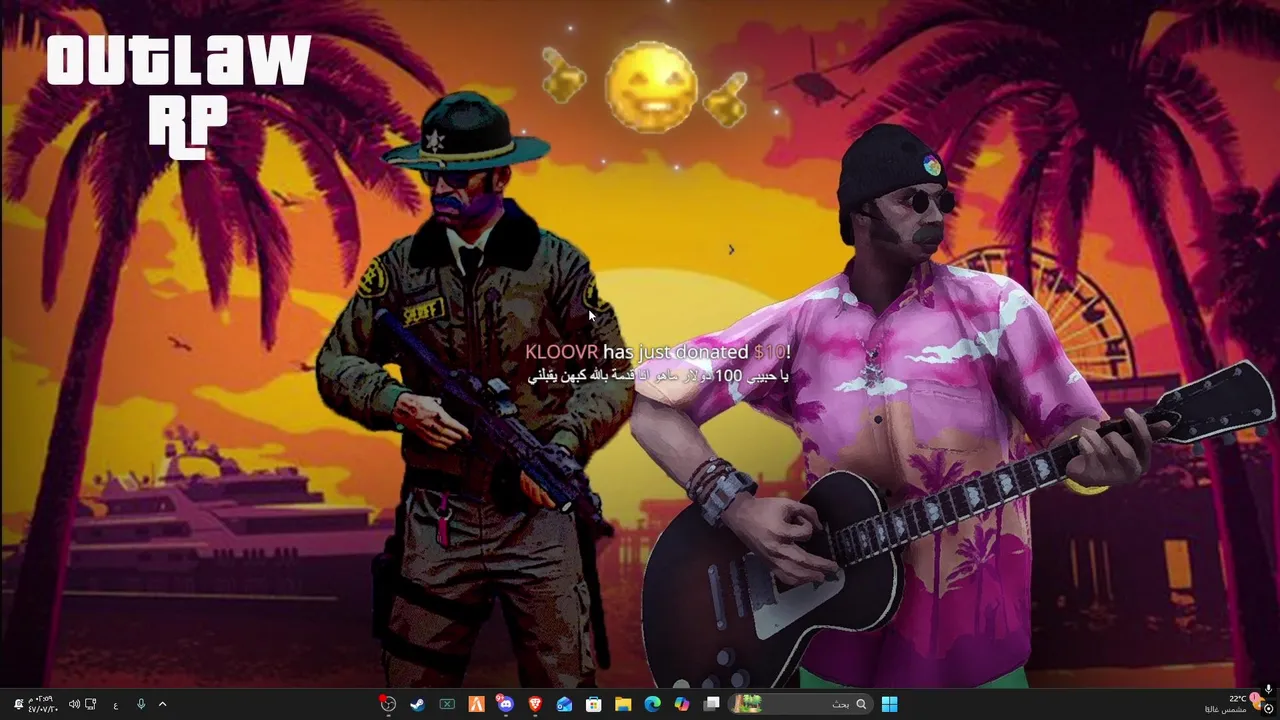Click the overlay microphone icon at bottom right

tap(1268, 689)
